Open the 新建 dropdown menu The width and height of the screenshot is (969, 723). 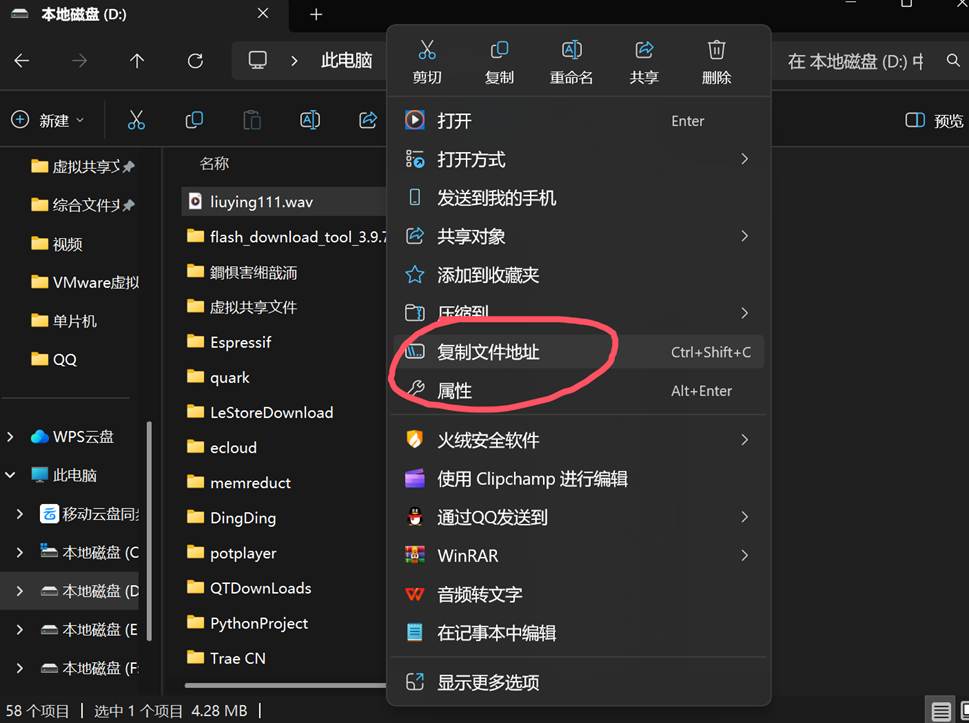tap(48, 120)
